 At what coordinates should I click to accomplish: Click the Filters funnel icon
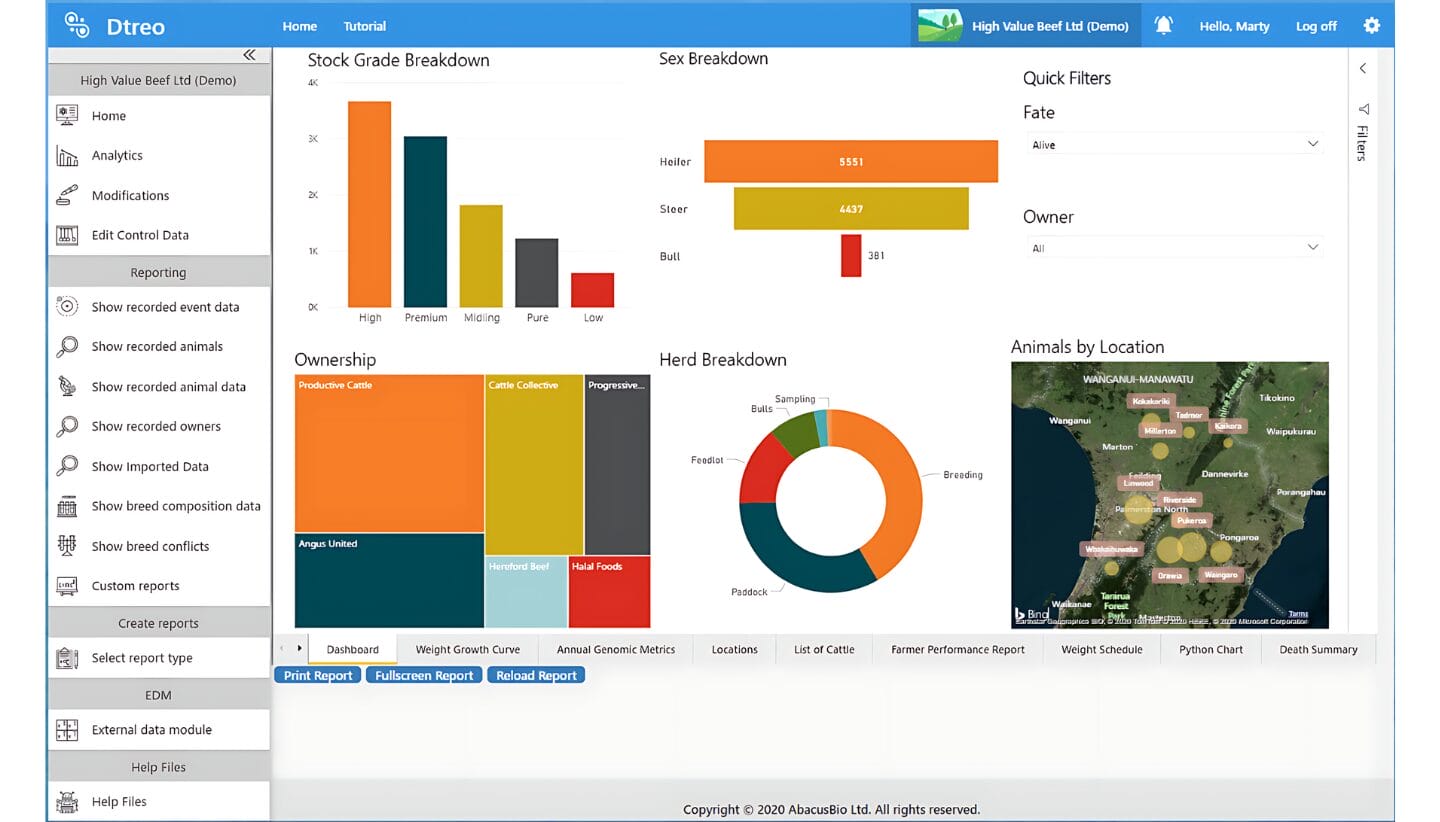click(x=1362, y=109)
